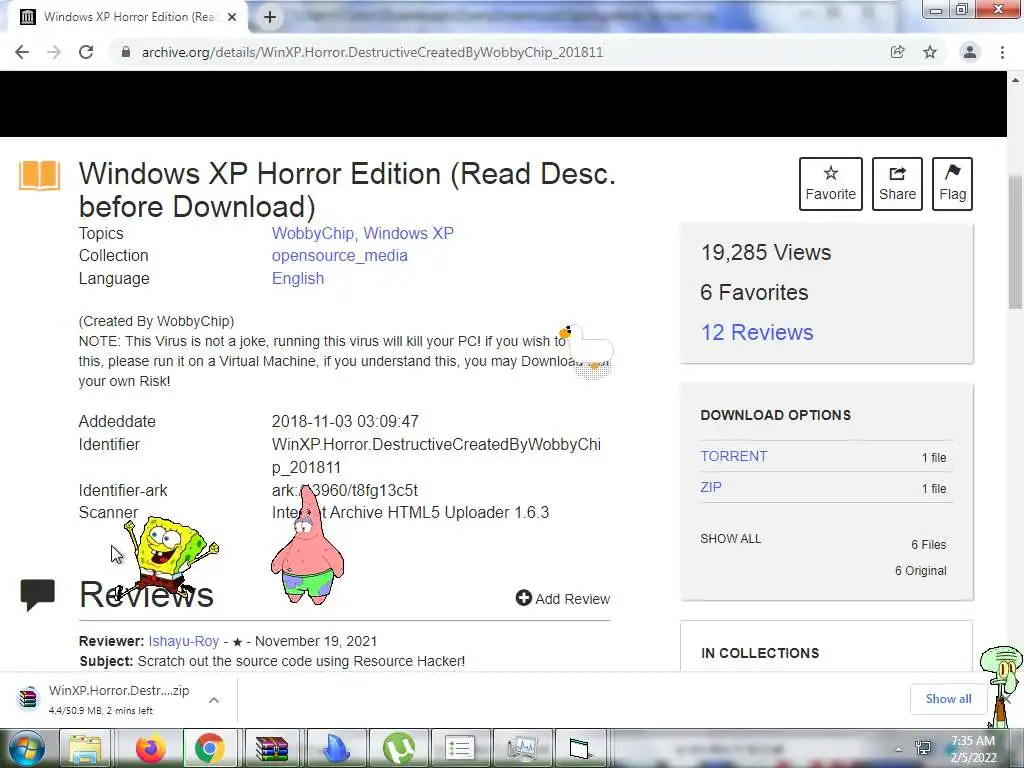Download via the TORRENT option
Screen dimensions: 1024x768
click(733, 456)
